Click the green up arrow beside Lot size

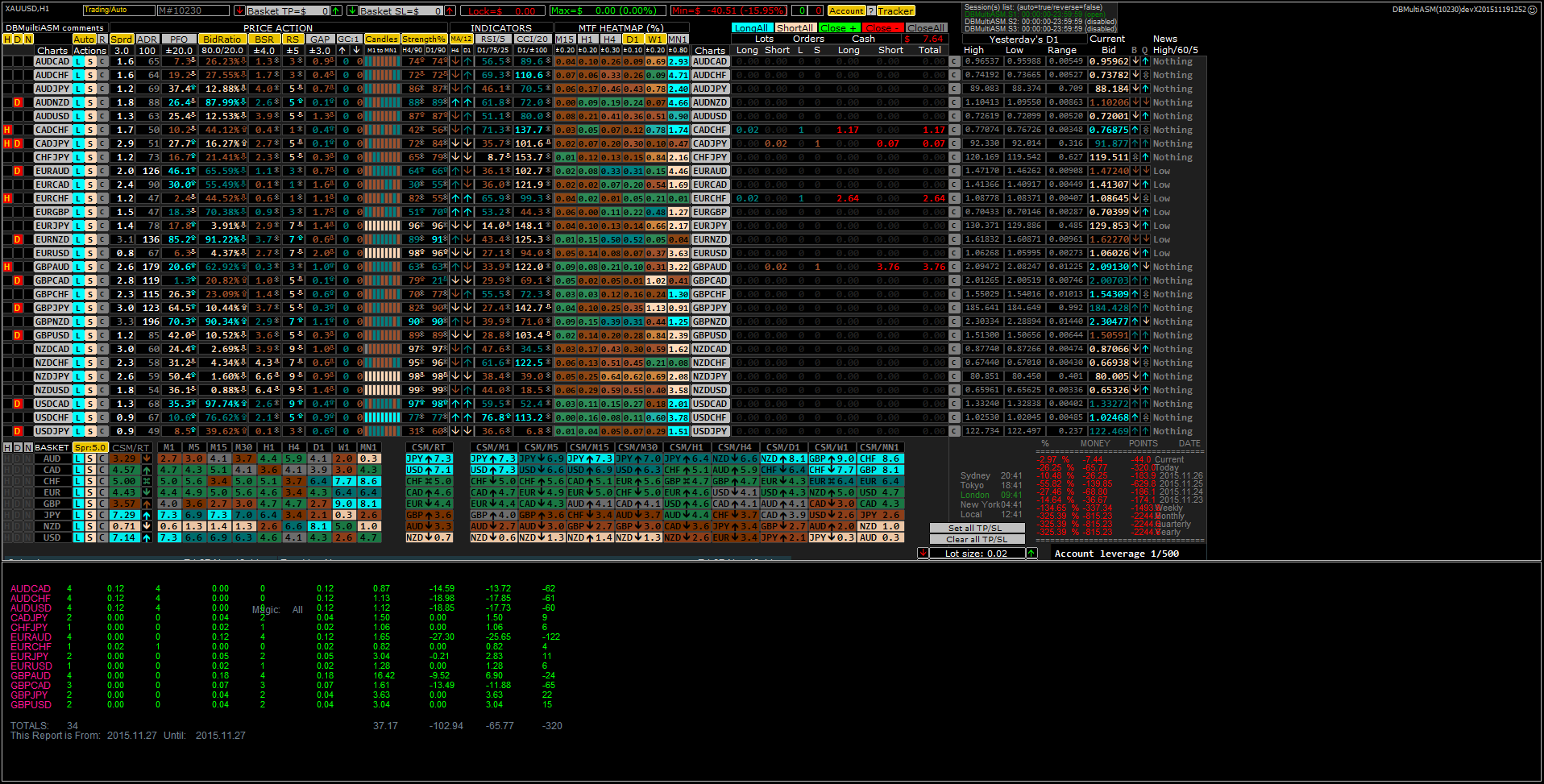click(1031, 554)
